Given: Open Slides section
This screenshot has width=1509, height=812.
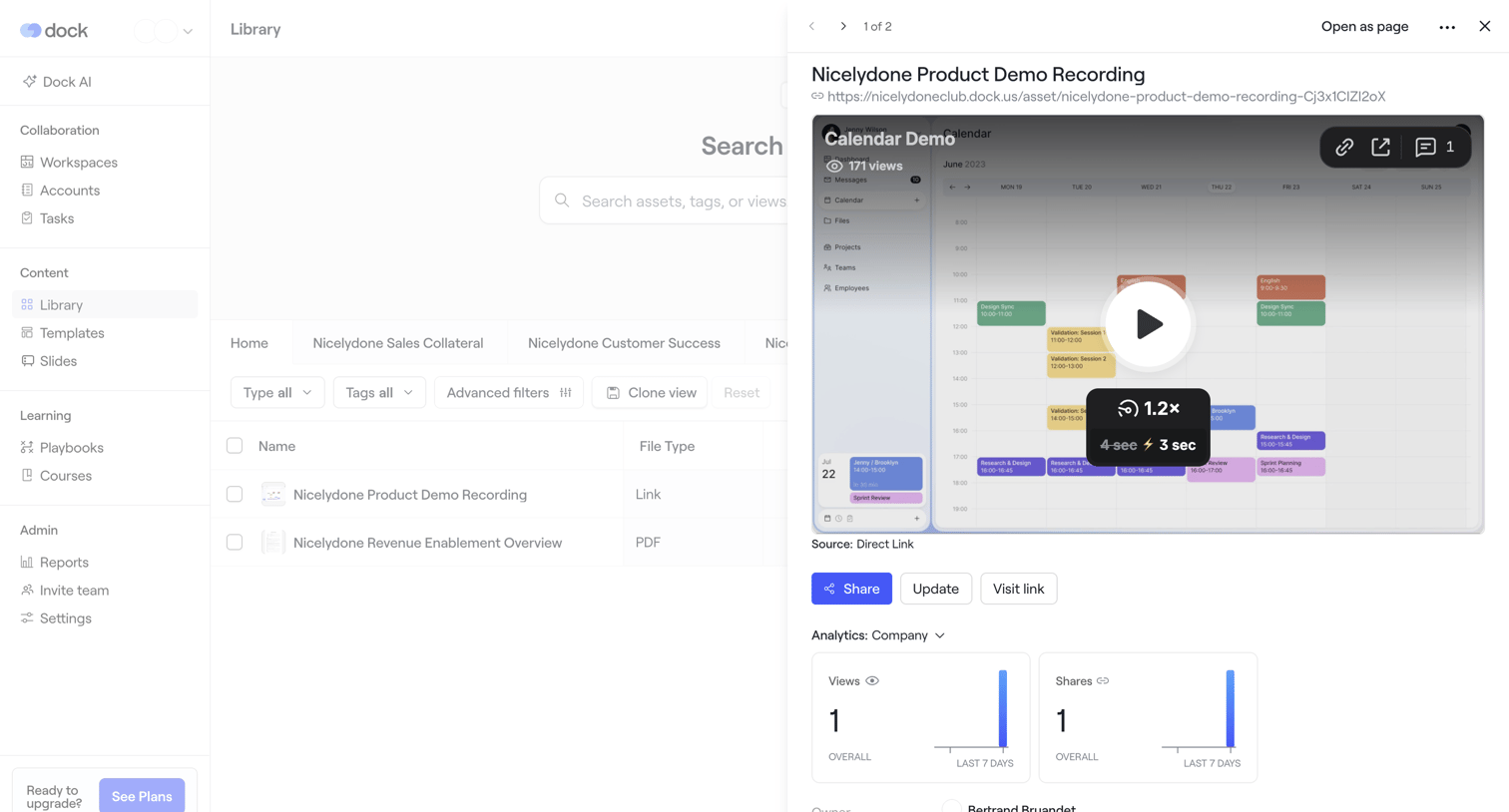Looking at the screenshot, I should click(x=48, y=361).
